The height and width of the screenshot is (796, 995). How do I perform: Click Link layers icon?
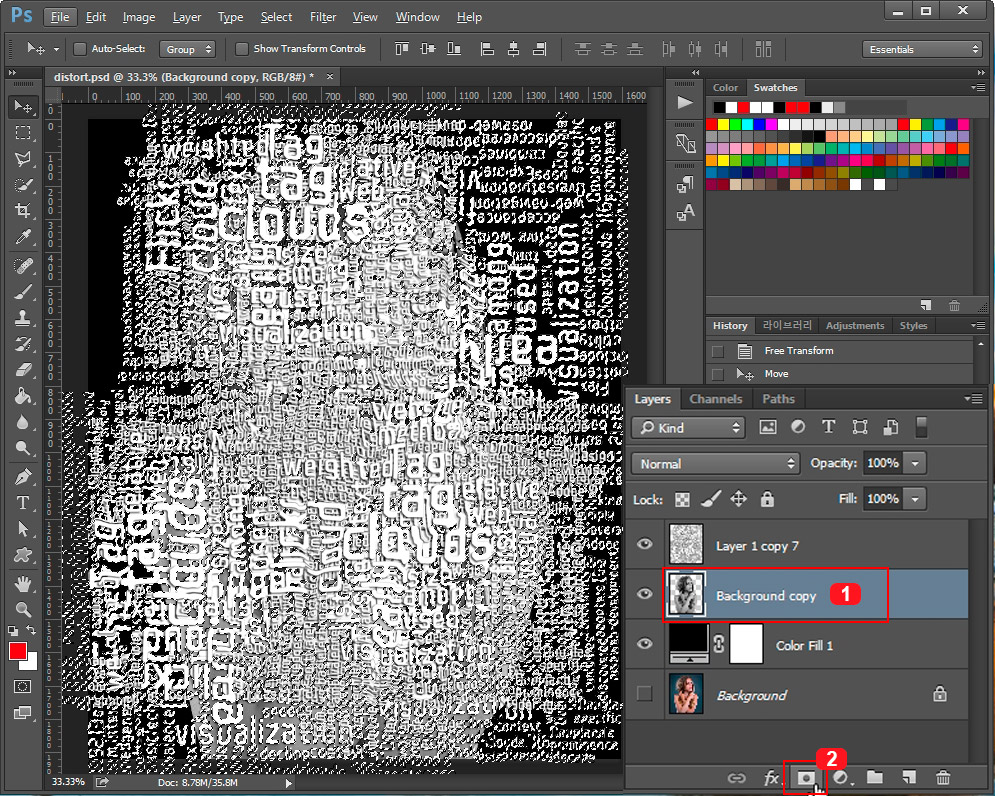[736, 778]
